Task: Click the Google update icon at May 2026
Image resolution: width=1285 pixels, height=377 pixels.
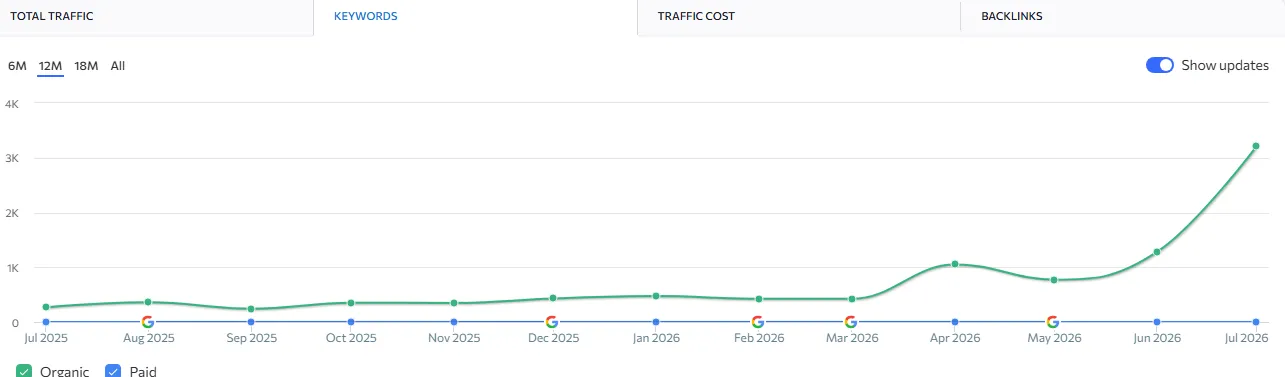Action: pos(1052,322)
